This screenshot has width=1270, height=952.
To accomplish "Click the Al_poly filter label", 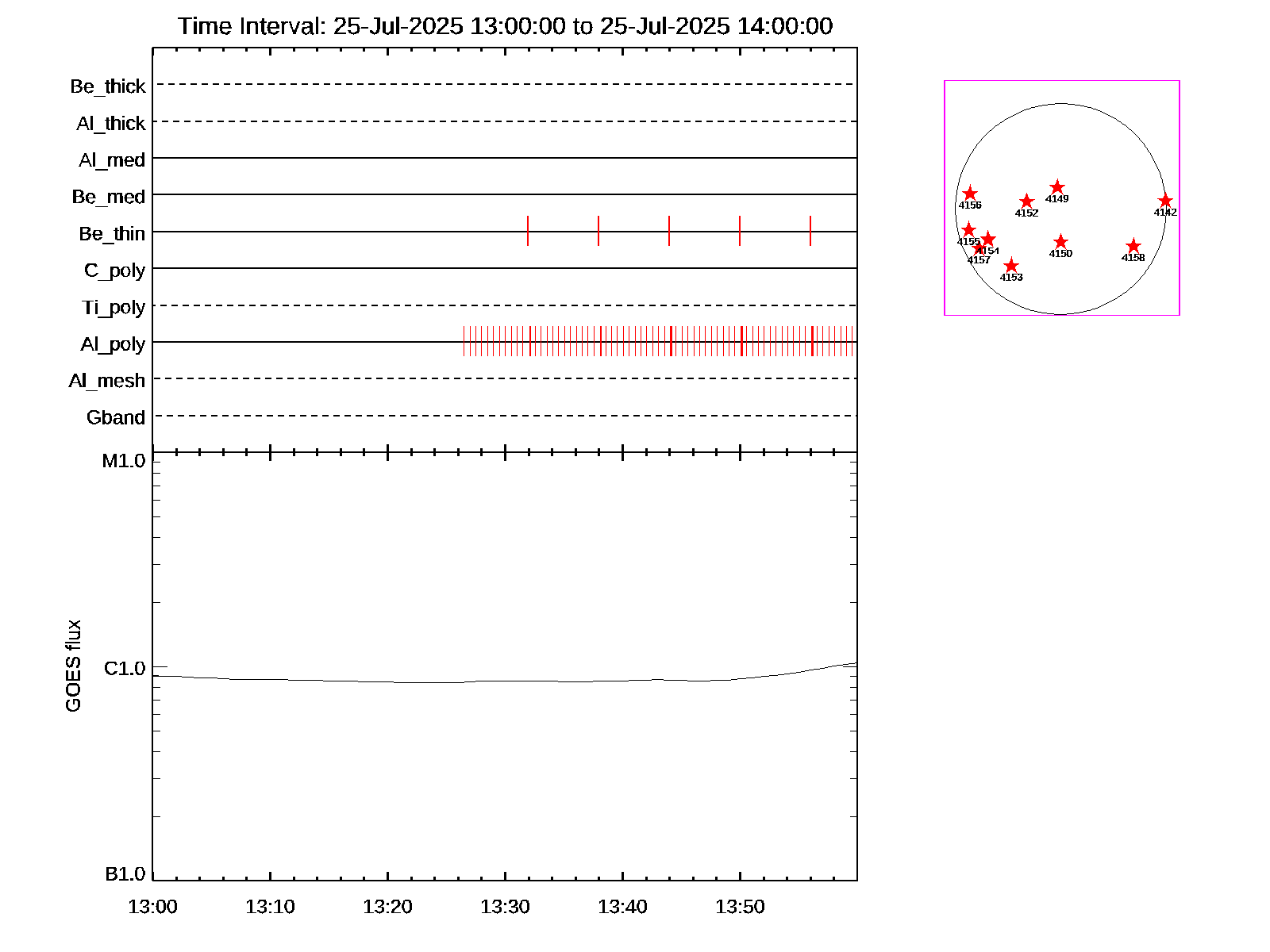I will pyautogui.click(x=113, y=344).
